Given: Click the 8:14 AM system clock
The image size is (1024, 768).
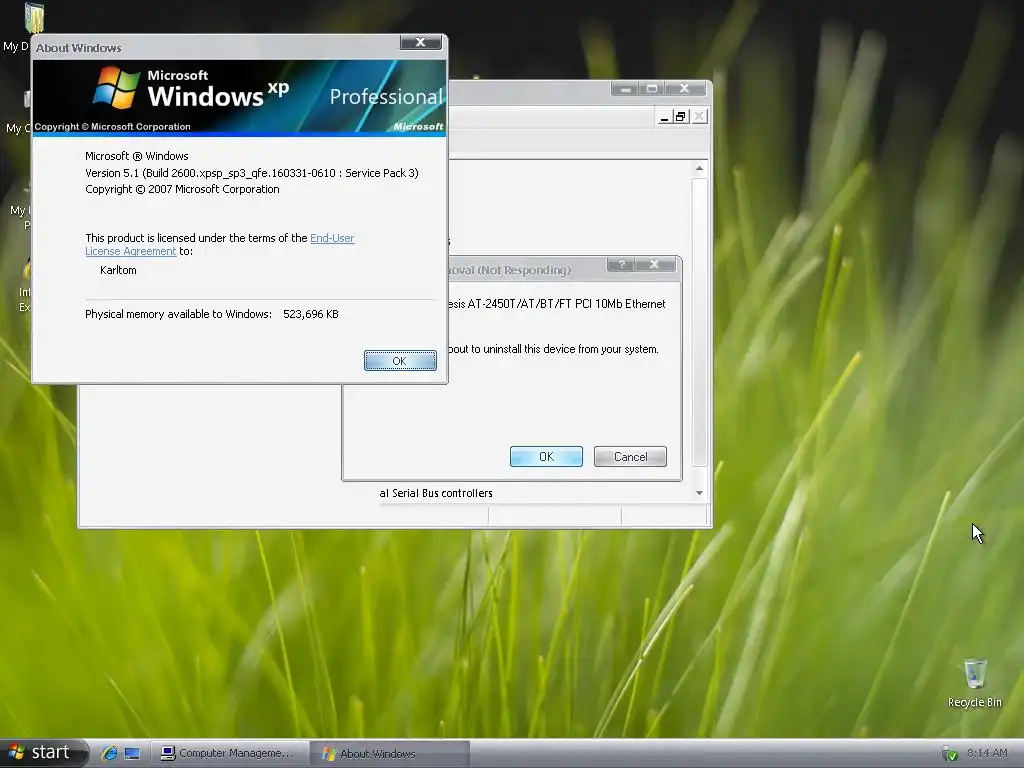Looking at the screenshot, I should click(987, 753).
